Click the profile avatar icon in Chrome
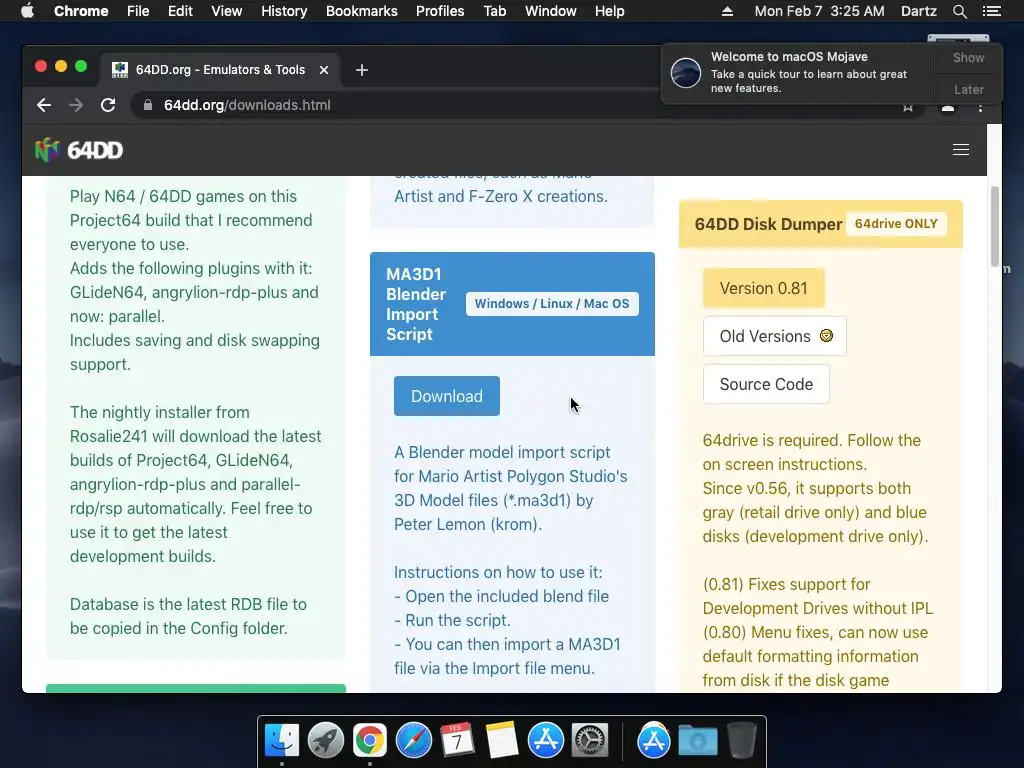 (x=948, y=108)
